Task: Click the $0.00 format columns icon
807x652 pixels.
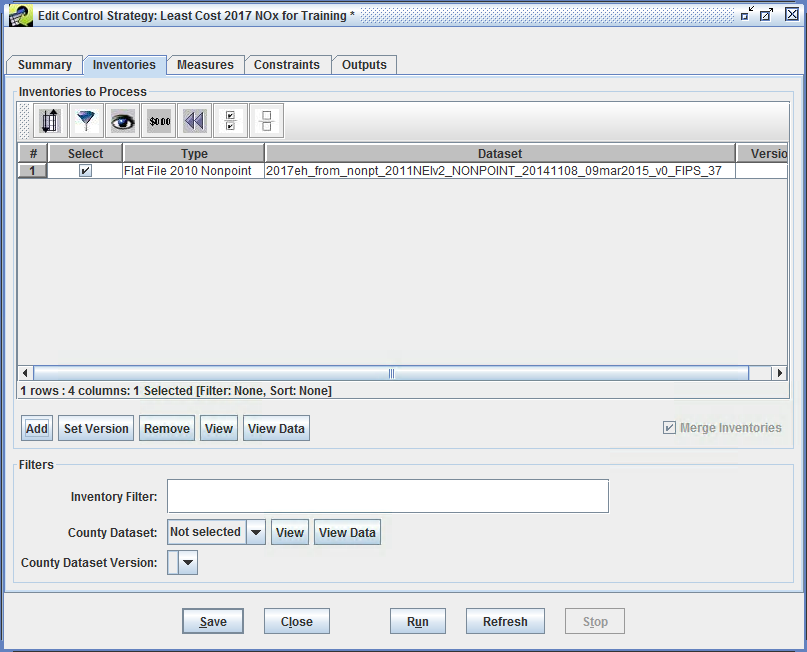Action: (x=158, y=120)
